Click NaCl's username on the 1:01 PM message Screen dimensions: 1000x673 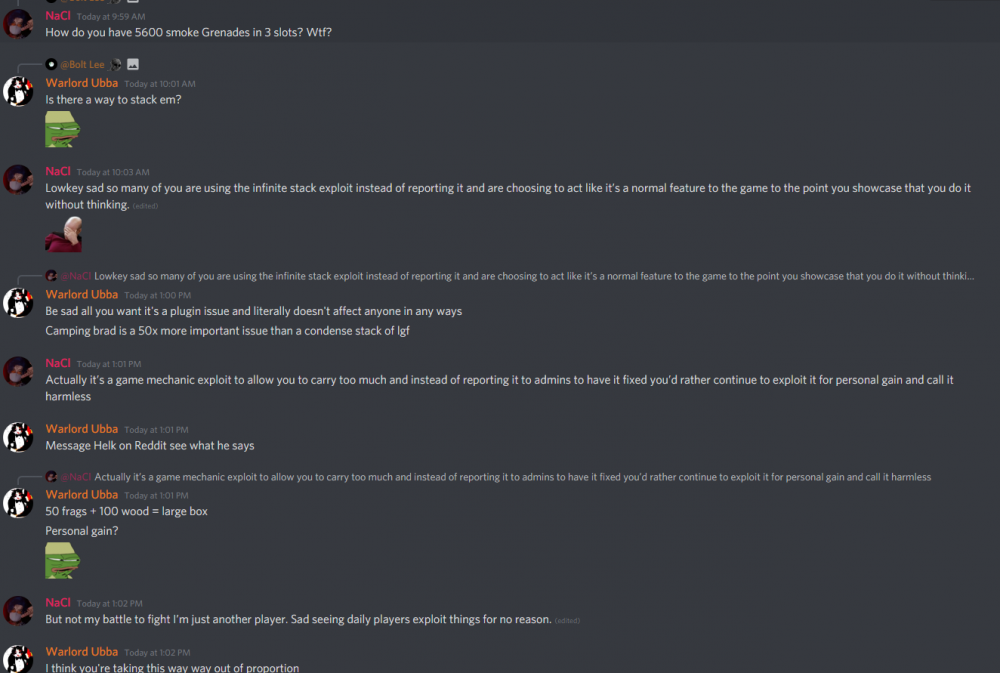coord(58,363)
